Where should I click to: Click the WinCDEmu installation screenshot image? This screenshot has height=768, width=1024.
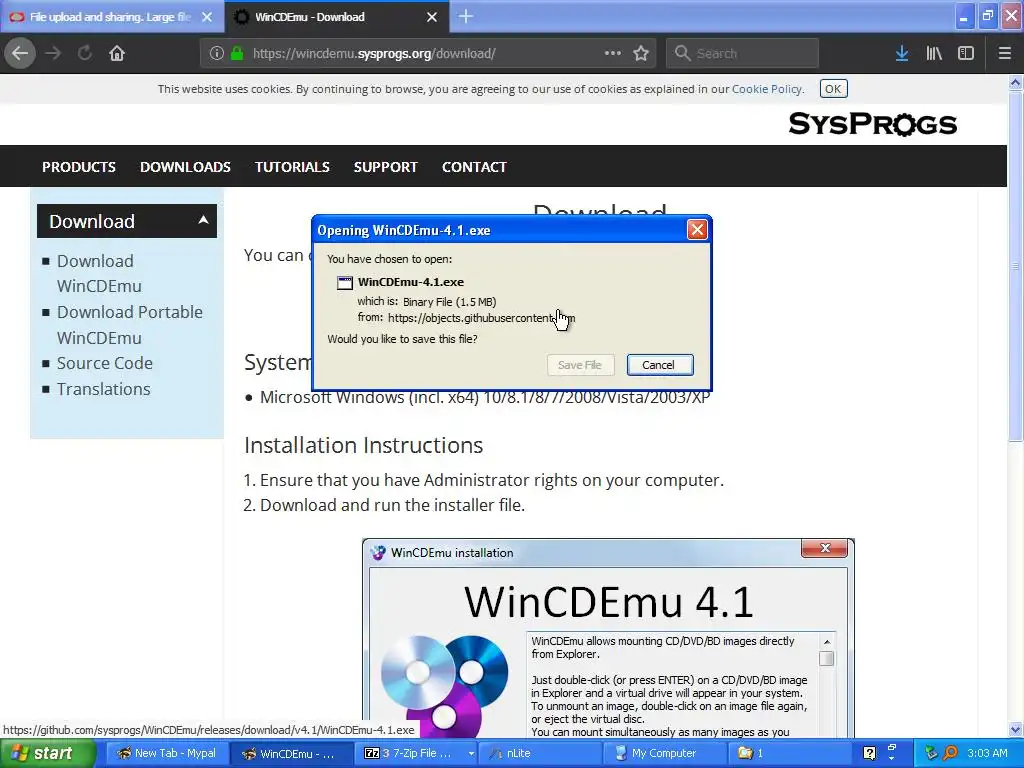[x=608, y=638]
